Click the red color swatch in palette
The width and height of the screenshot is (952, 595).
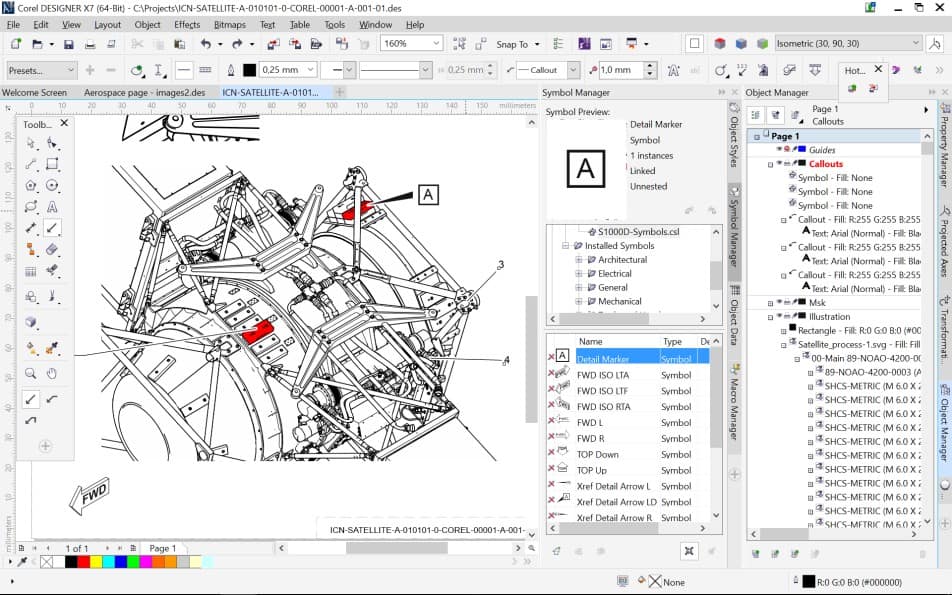82,562
